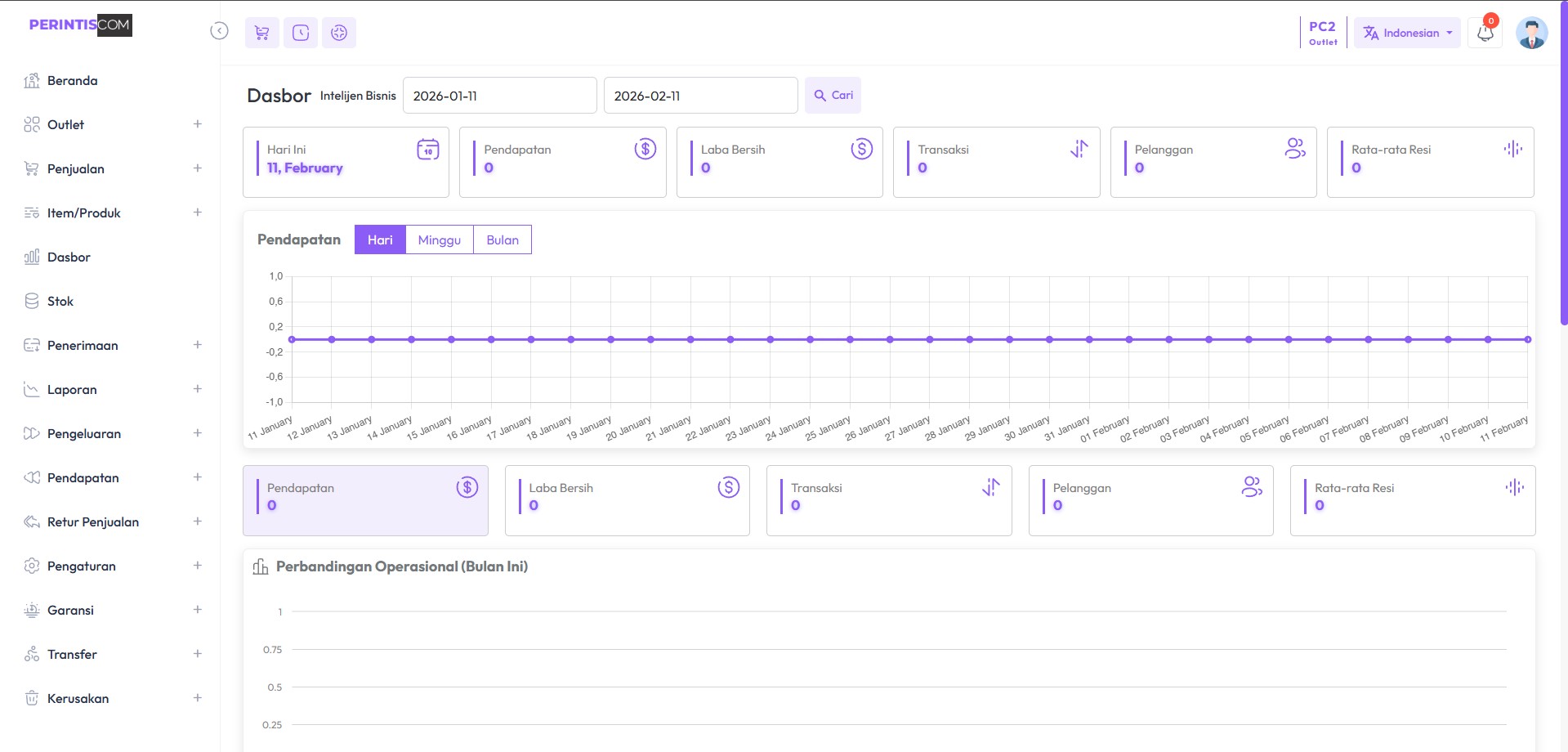Click the calendar icon in Hari Ini card
This screenshot has width=1568, height=752.
(x=427, y=150)
